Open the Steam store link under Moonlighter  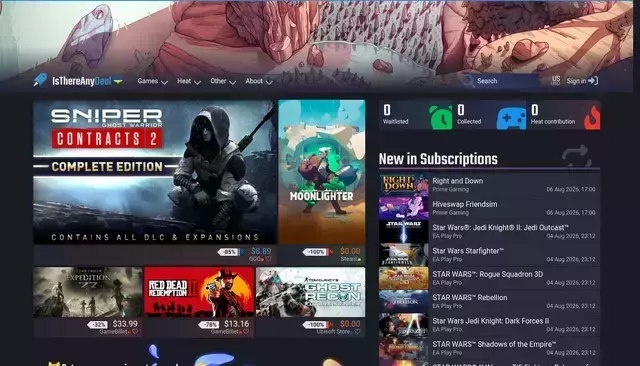tap(349, 259)
